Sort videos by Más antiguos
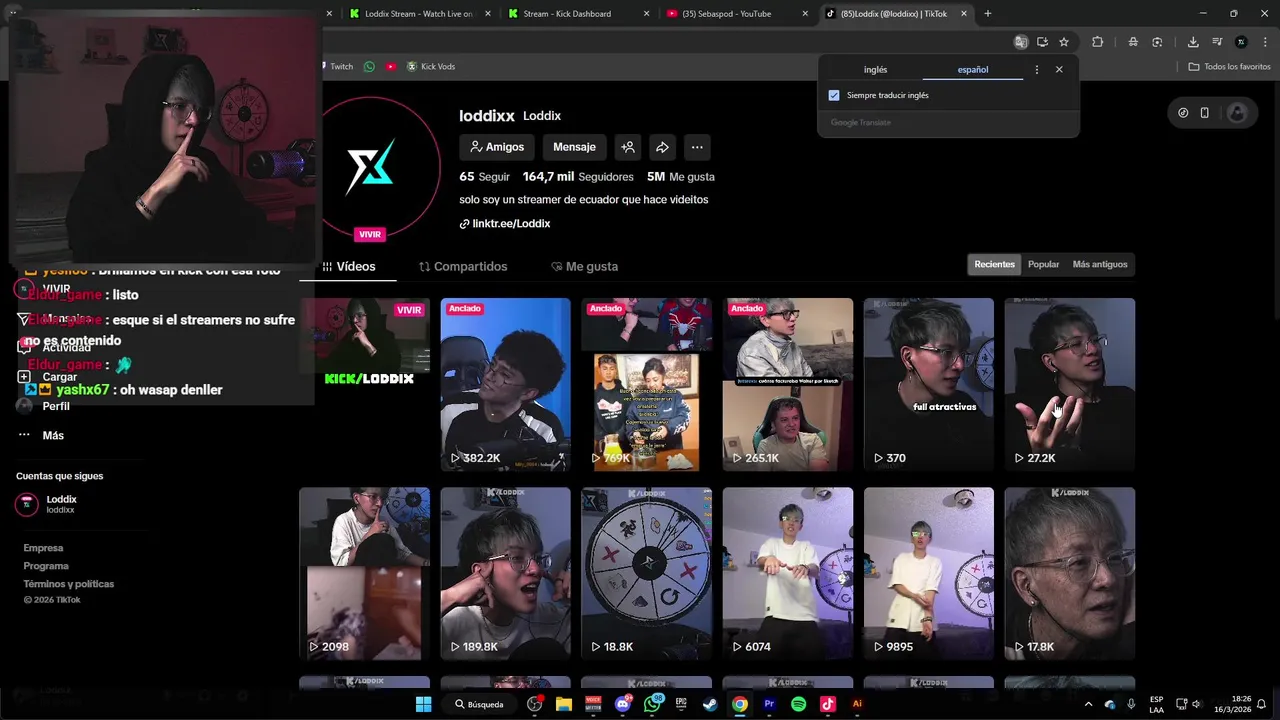The image size is (1280, 720). click(1100, 265)
